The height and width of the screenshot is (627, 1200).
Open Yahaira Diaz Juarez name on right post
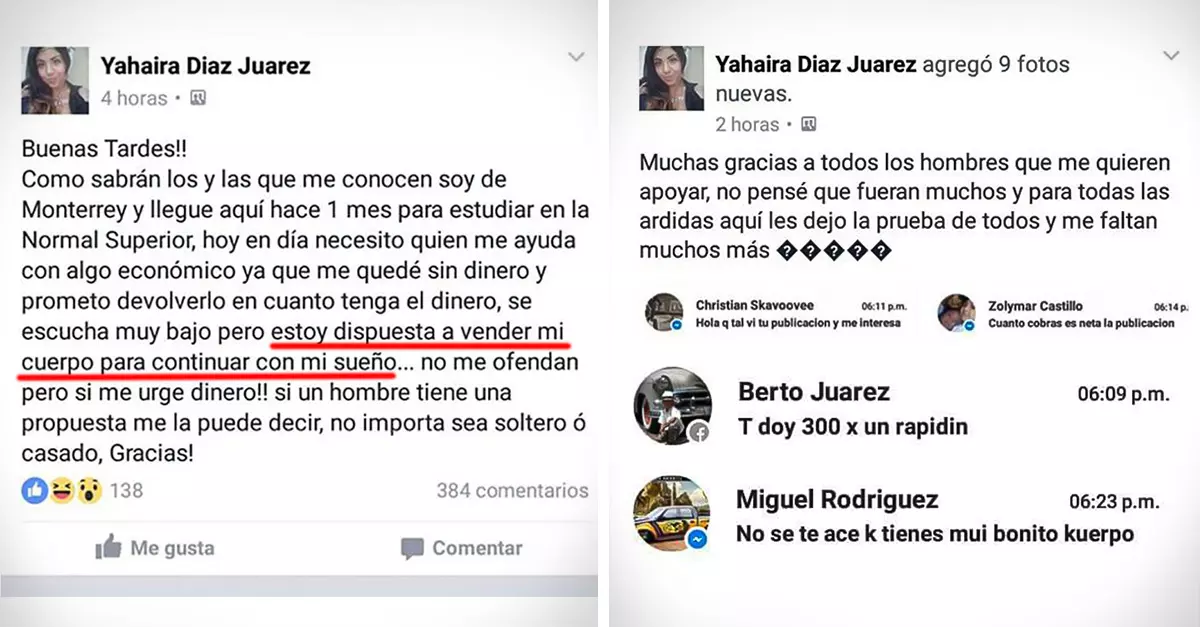(816, 65)
